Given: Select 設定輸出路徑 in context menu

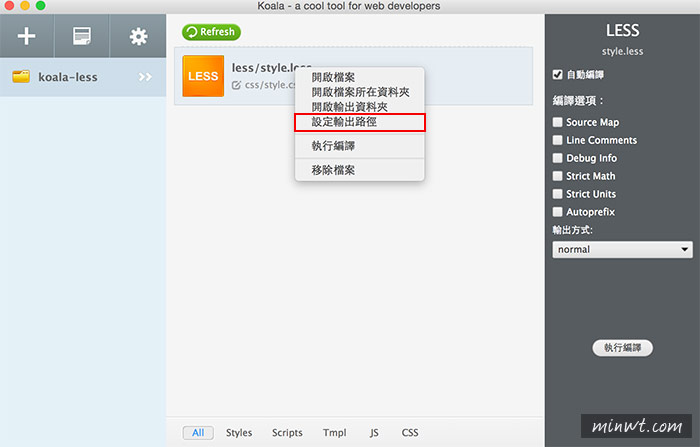Looking at the screenshot, I should 360,122.
